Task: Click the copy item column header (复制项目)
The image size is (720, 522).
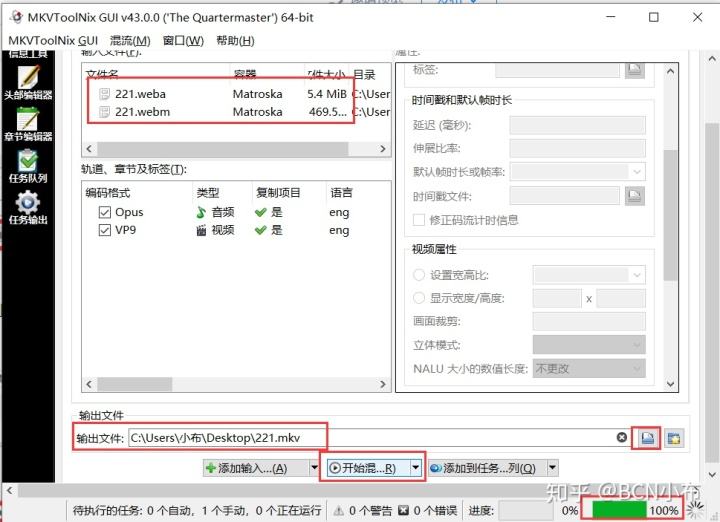Action: point(289,193)
